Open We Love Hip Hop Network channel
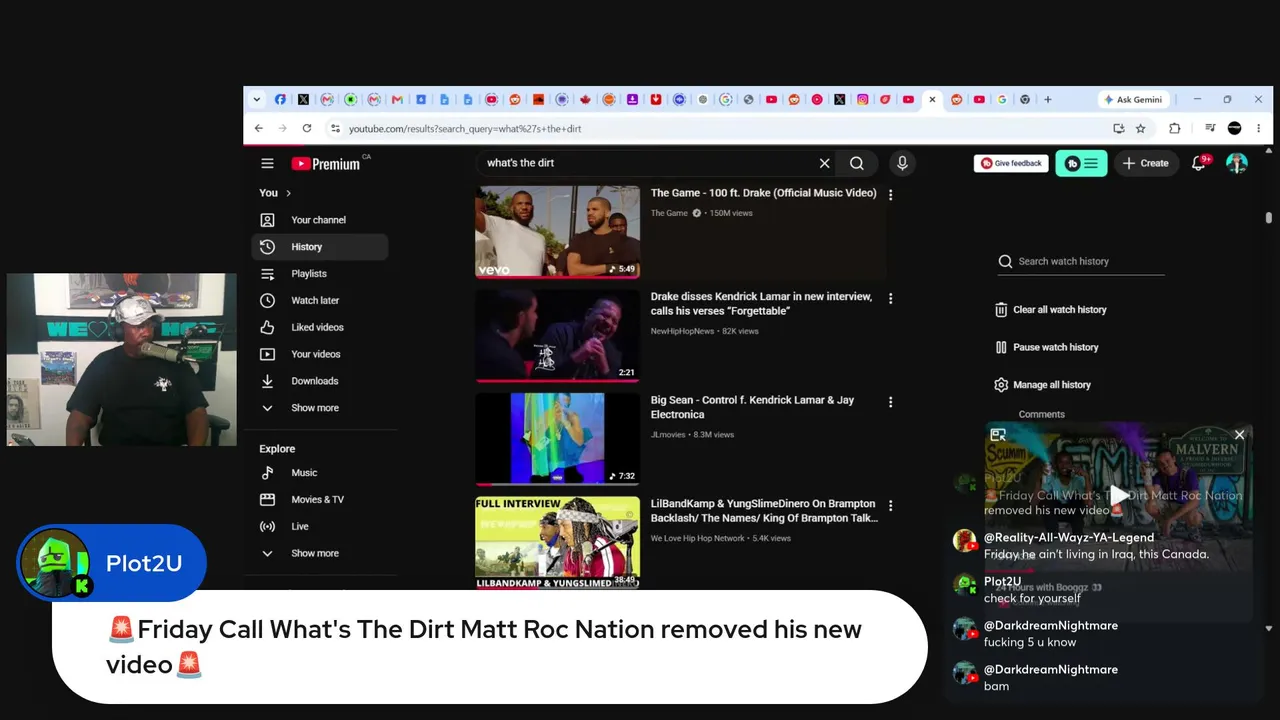This screenshot has width=1280, height=720. point(698,538)
